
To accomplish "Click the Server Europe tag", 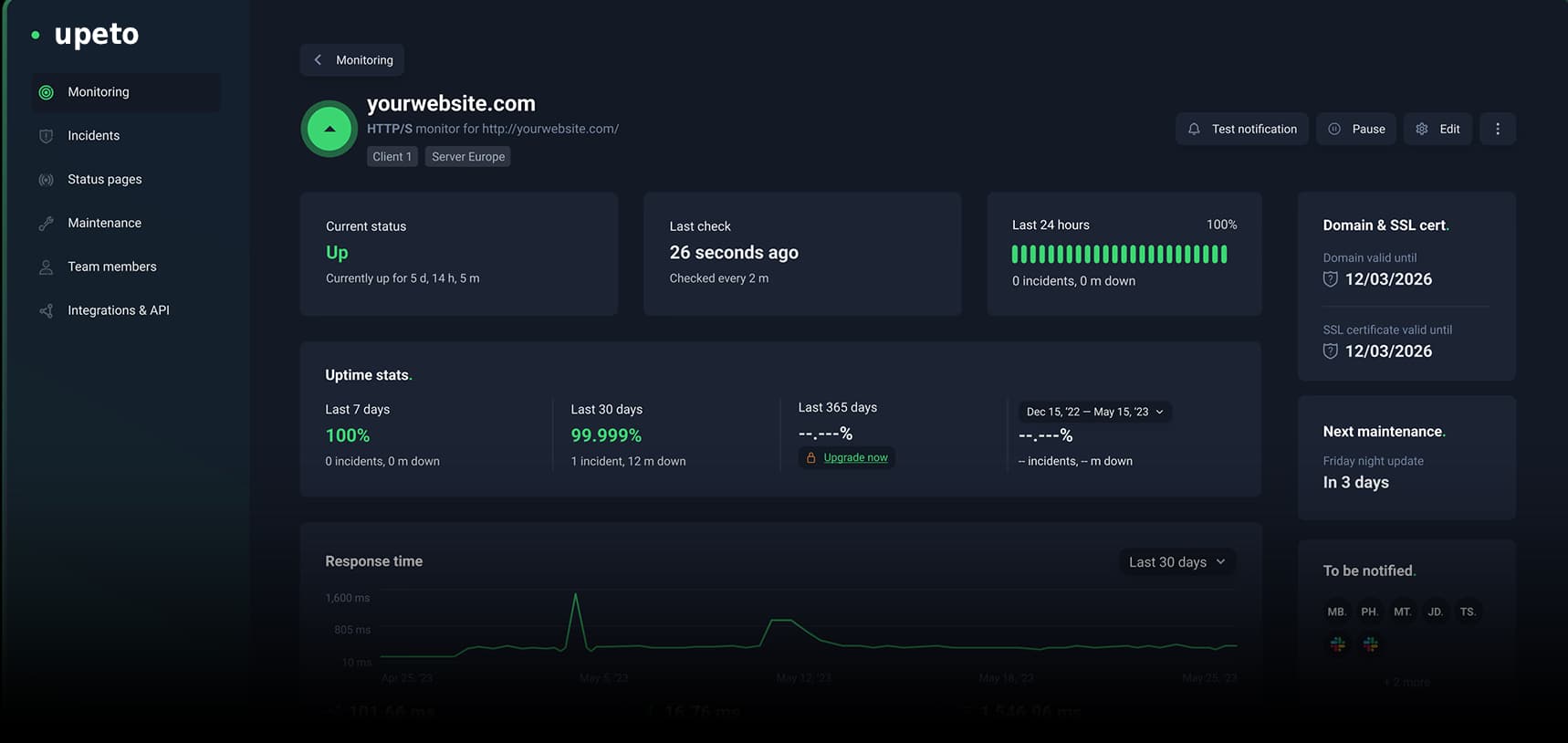I will (x=468, y=157).
